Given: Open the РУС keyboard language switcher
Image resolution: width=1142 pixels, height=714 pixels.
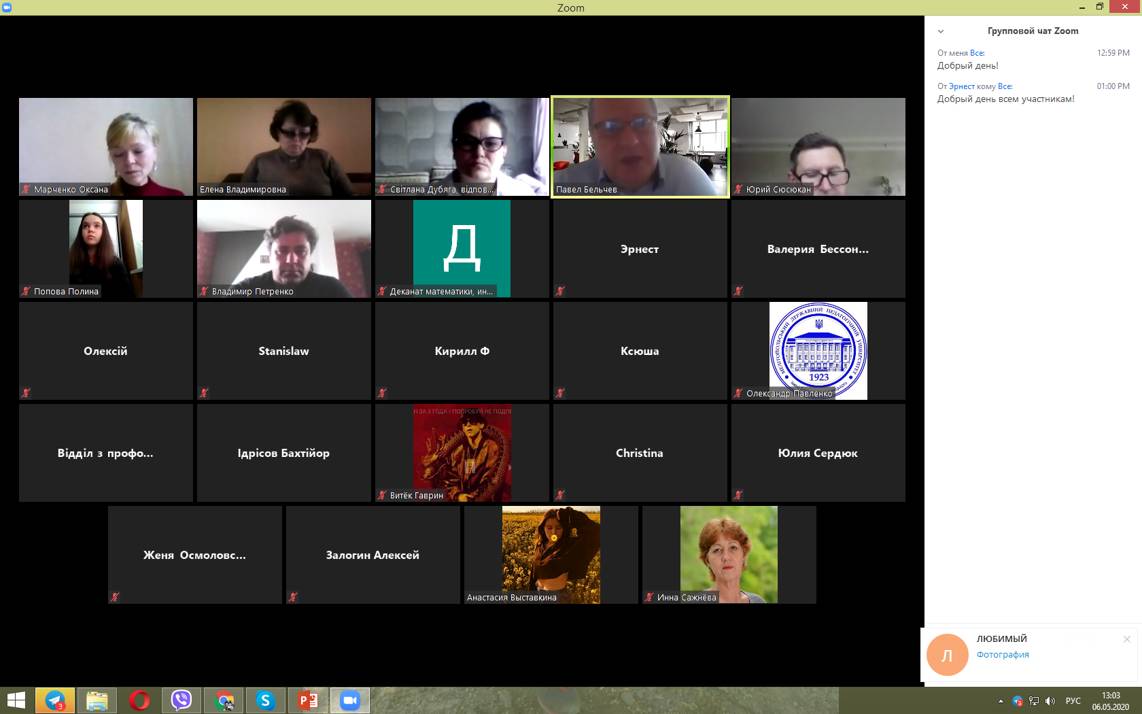Looking at the screenshot, I should pyautogui.click(x=1073, y=701).
